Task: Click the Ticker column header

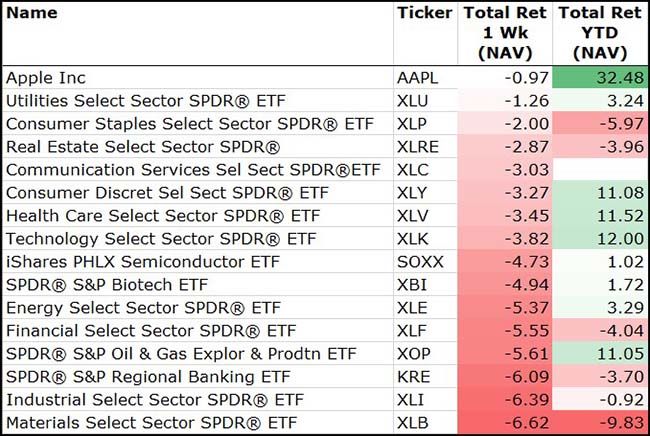Action: 424,14
